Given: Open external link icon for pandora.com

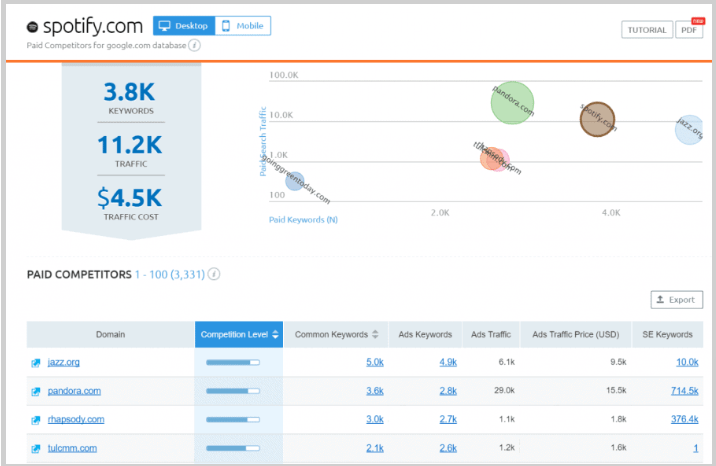Looking at the screenshot, I should click(36, 392).
